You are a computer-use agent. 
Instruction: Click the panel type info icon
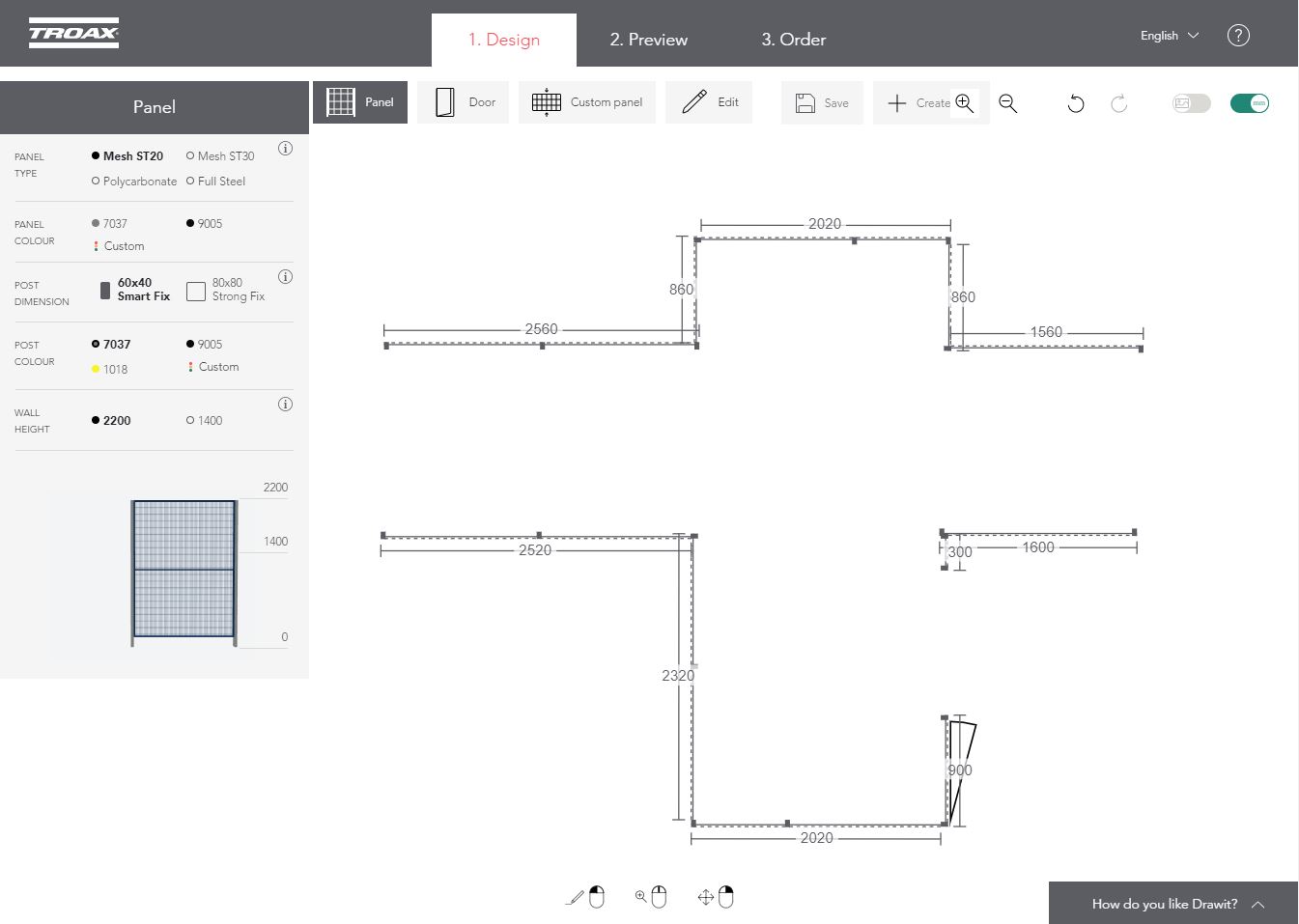pos(285,149)
